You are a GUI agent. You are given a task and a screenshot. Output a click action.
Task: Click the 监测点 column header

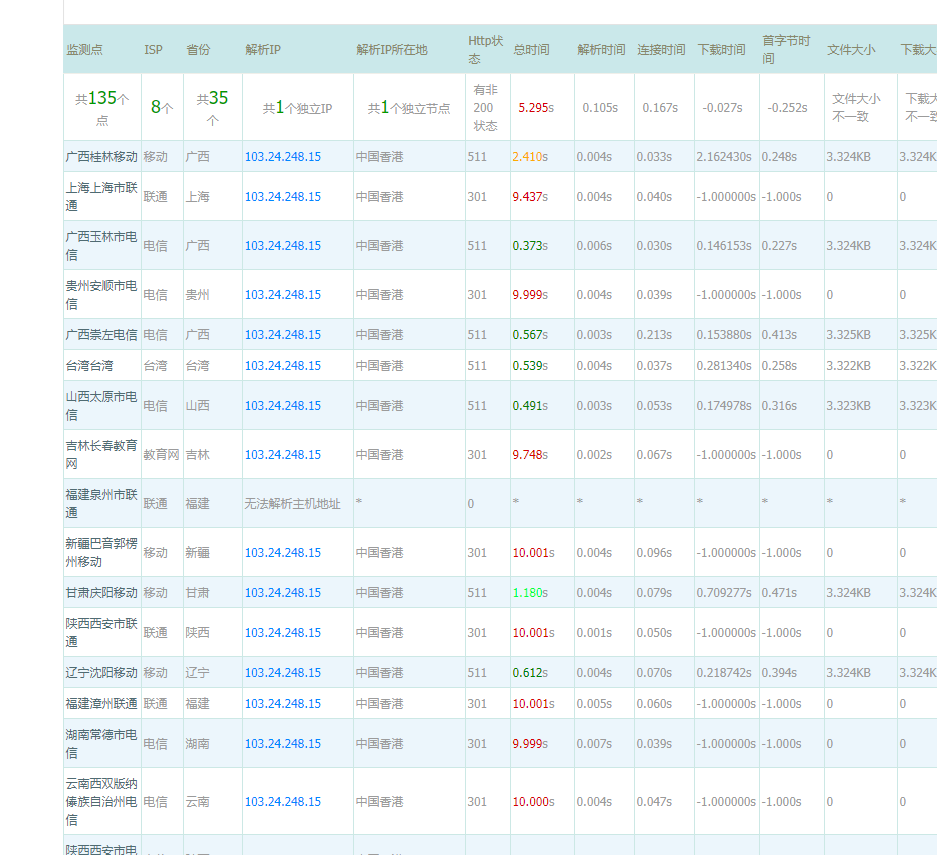click(84, 49)
